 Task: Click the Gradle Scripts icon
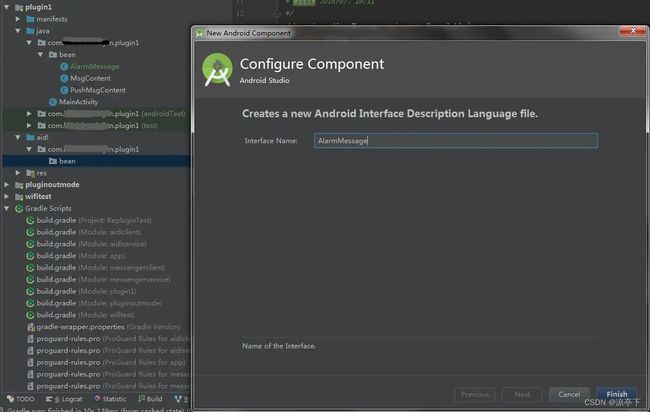[19, 208]
